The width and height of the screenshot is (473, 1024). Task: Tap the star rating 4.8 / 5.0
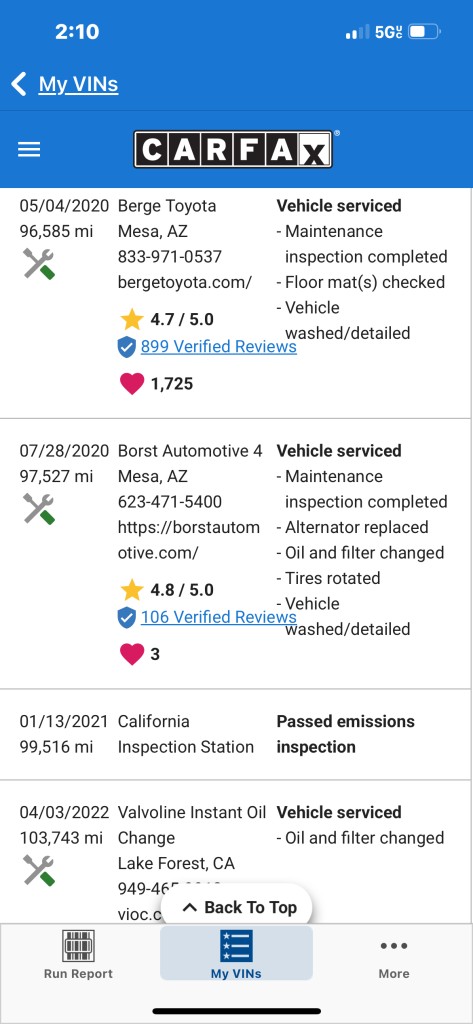point(167,590)
